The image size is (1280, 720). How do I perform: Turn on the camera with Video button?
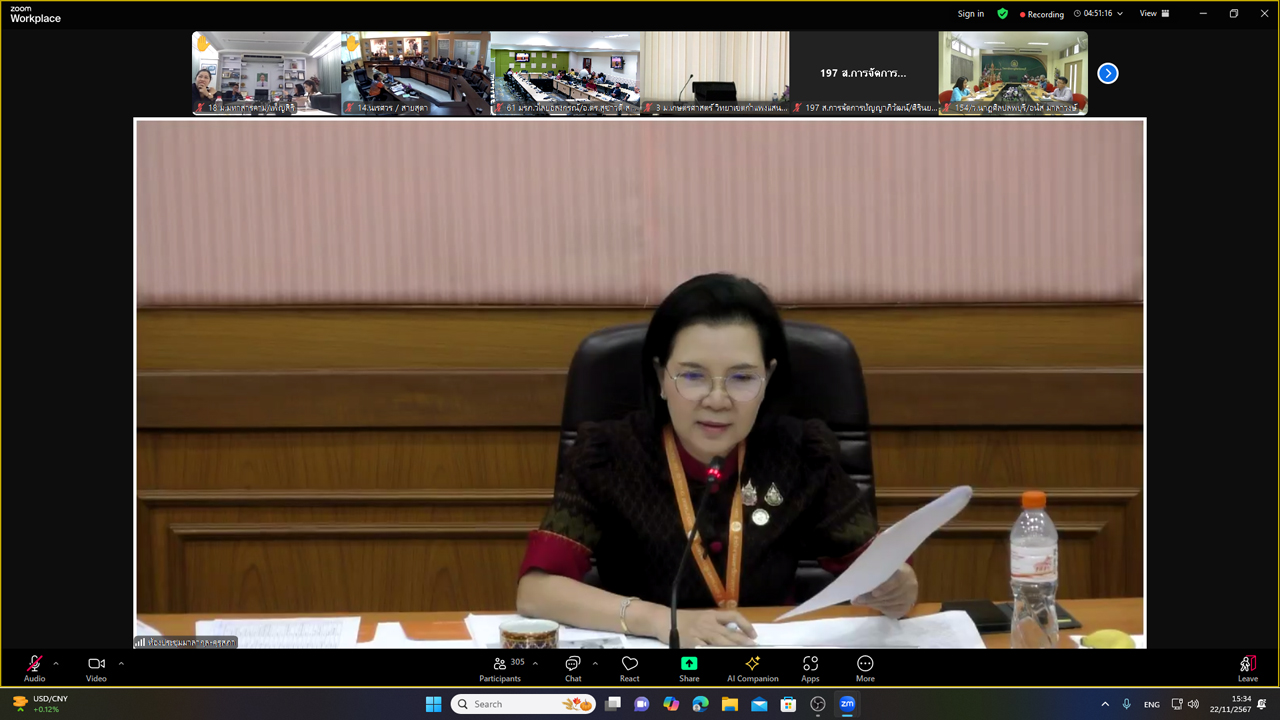pos(96,667)
